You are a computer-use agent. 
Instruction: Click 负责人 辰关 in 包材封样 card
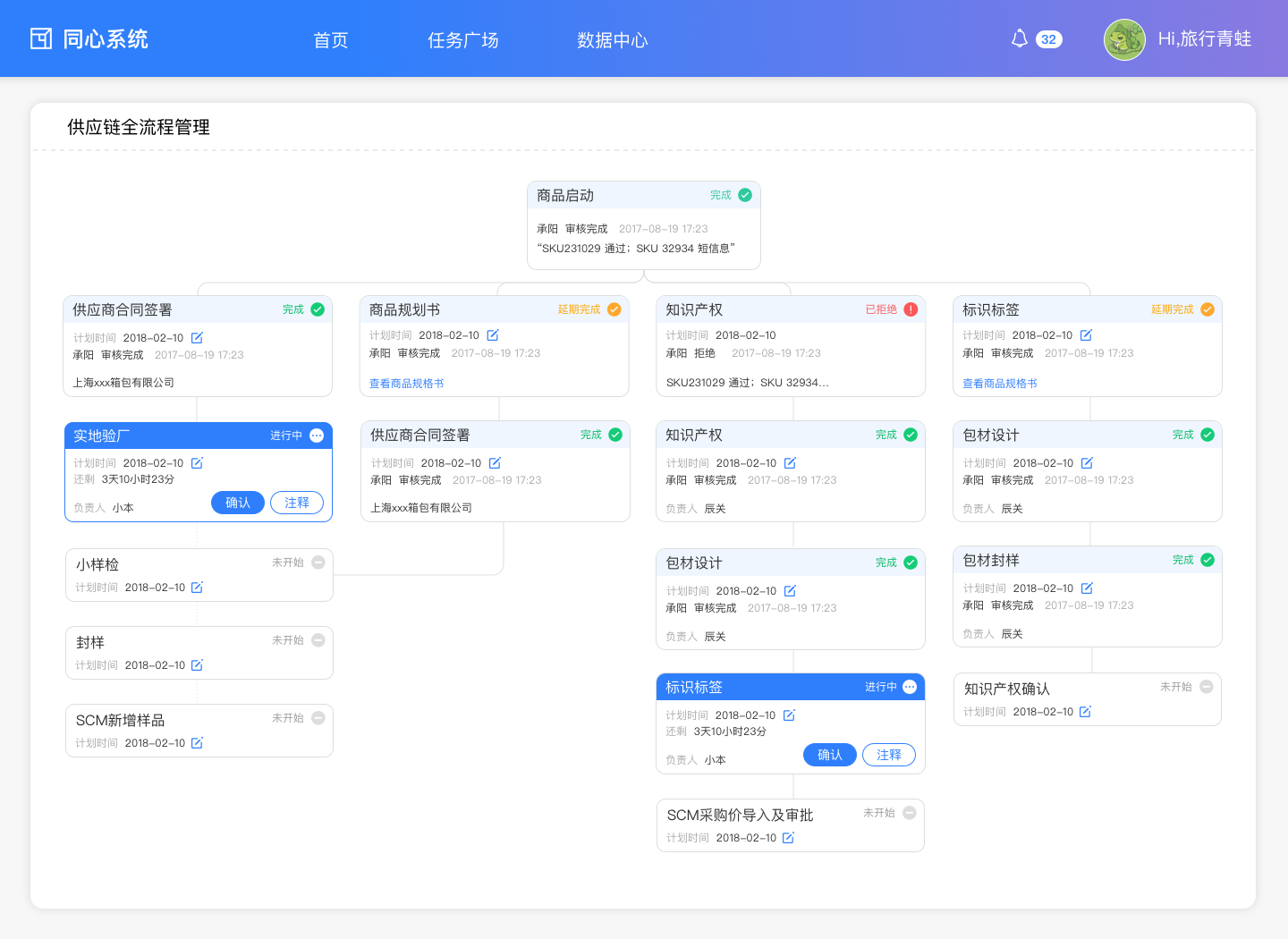(993, 634)
